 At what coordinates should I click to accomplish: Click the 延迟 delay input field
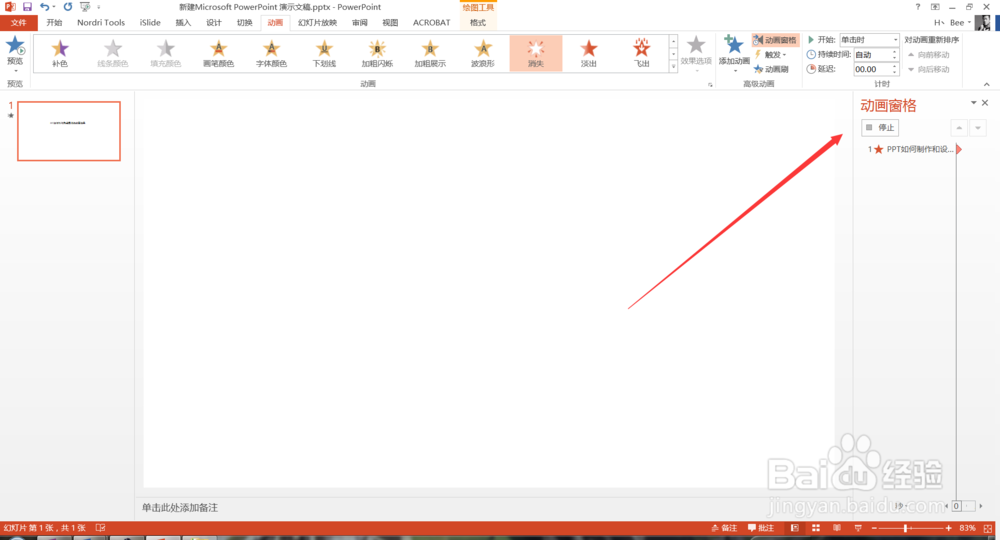click(x=872, y=69)
